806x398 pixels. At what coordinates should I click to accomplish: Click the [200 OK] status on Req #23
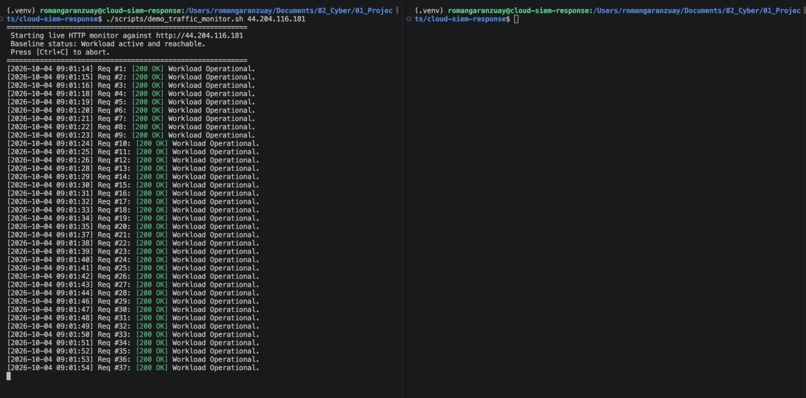[x=152, y=251]
